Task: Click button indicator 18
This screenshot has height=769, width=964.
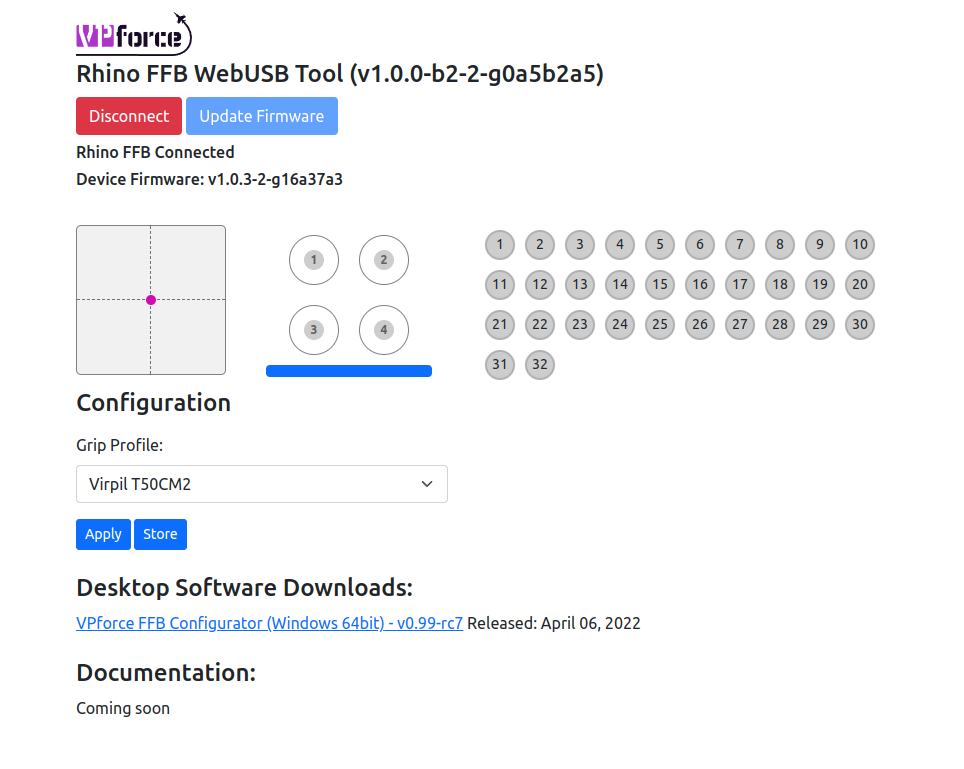Action: 780,285
